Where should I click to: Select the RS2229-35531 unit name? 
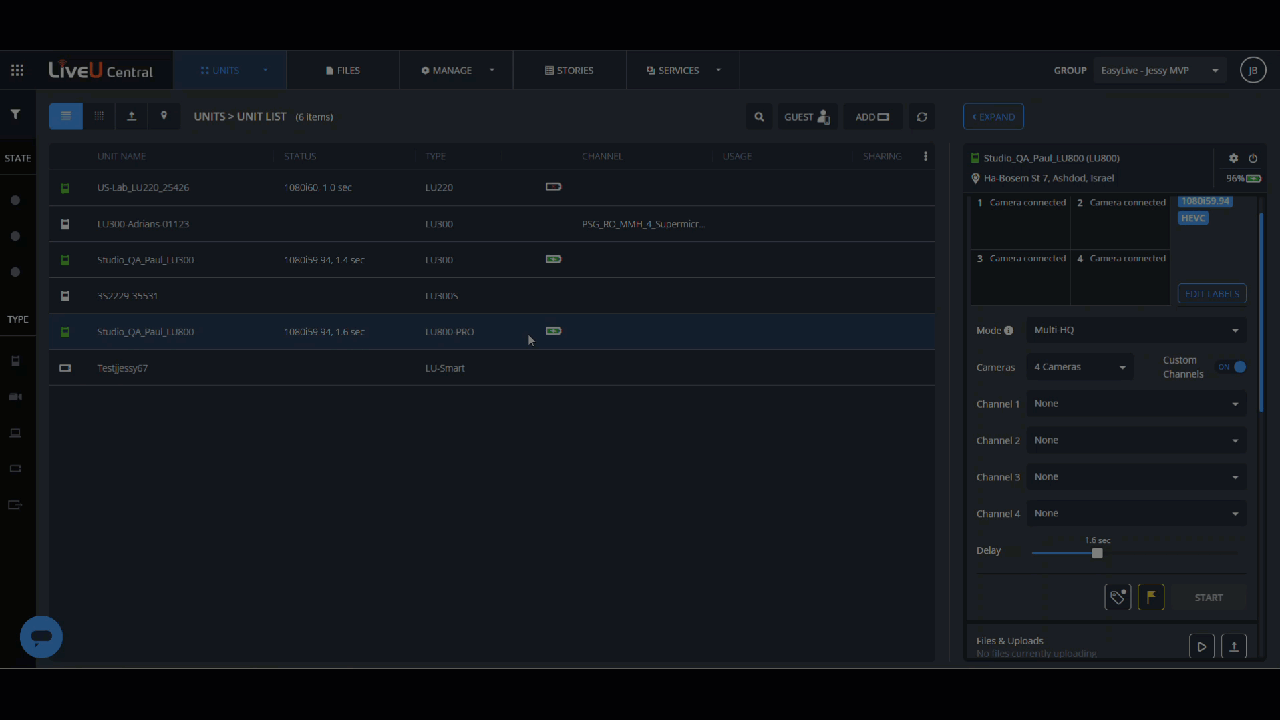click(x=127, y=296)
